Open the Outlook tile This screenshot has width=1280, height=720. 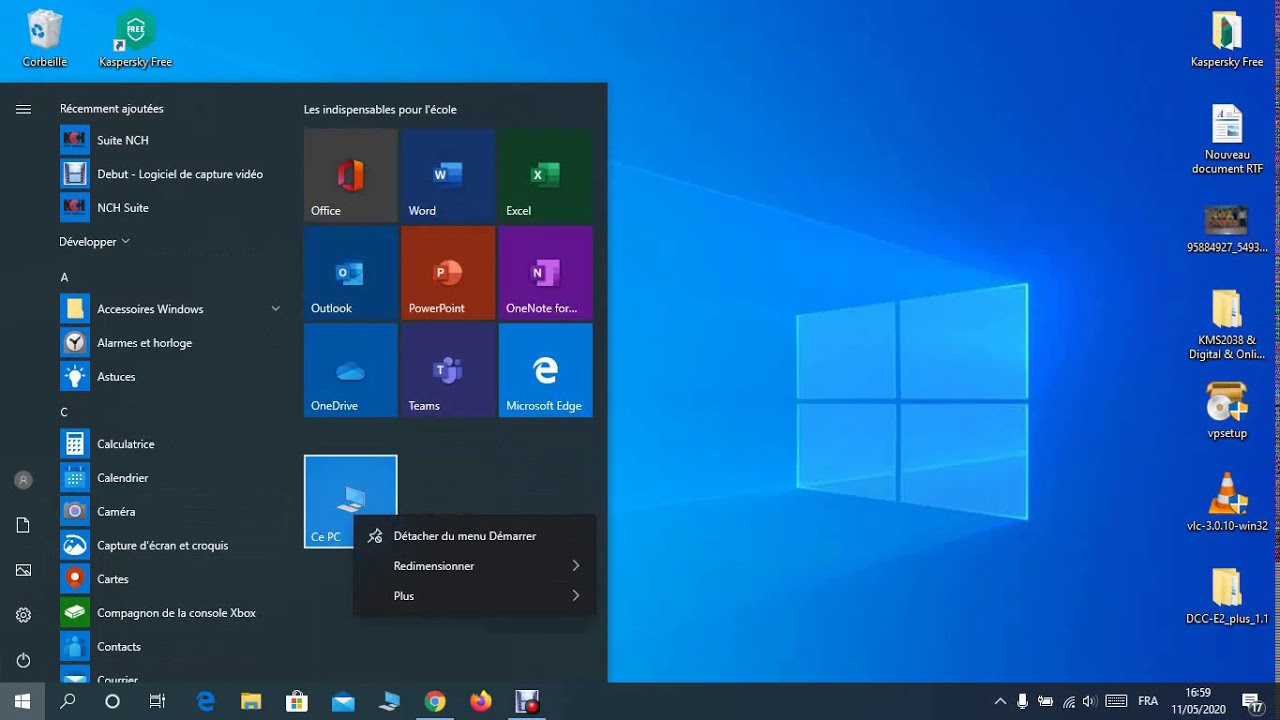tap(350, 273)
